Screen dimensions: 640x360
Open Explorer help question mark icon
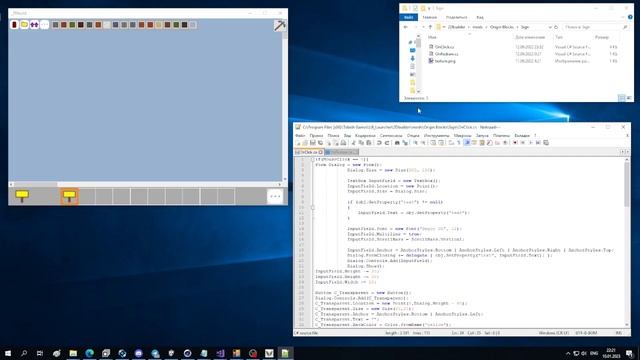631,17
